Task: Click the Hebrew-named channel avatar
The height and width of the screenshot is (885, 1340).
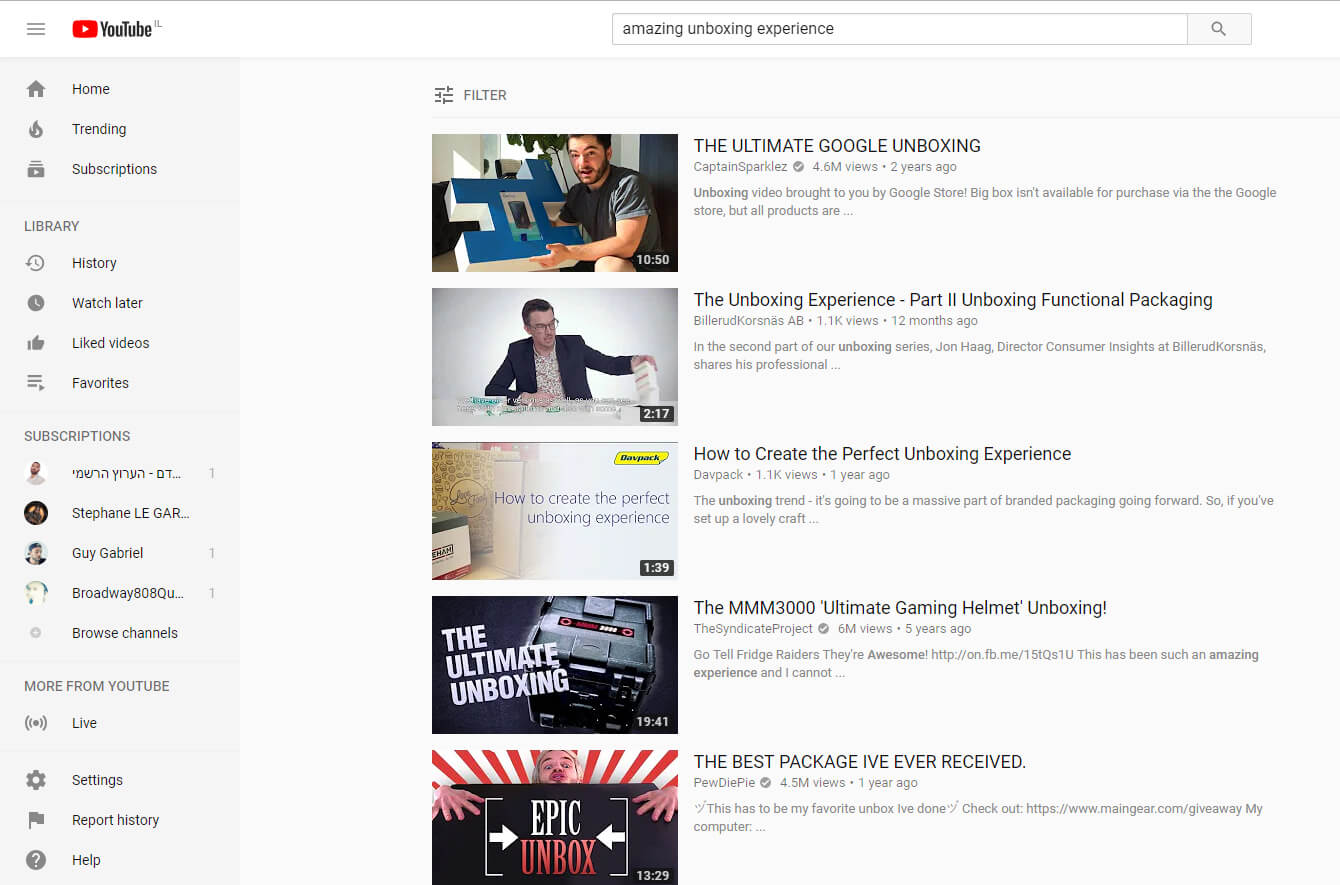Action: [36, 473]
